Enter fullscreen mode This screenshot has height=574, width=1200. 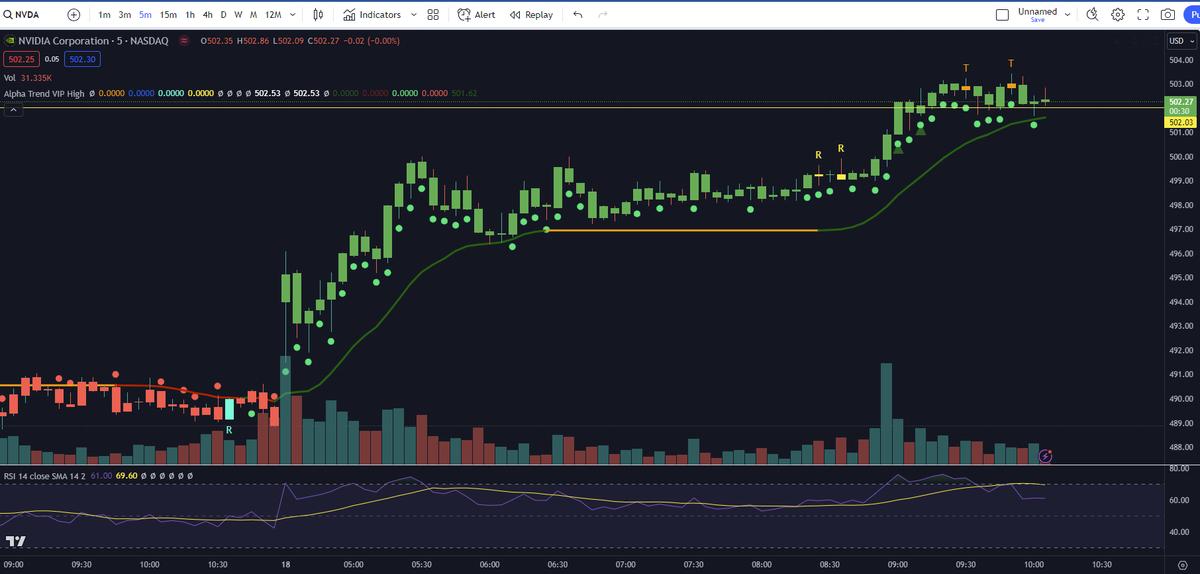[x=1143, y=15]
